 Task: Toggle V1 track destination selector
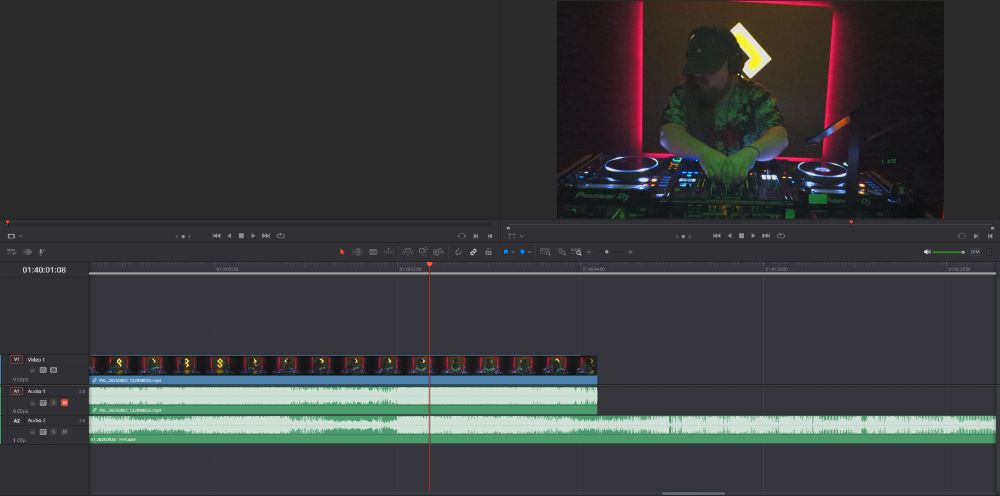(x=17, y=360)
